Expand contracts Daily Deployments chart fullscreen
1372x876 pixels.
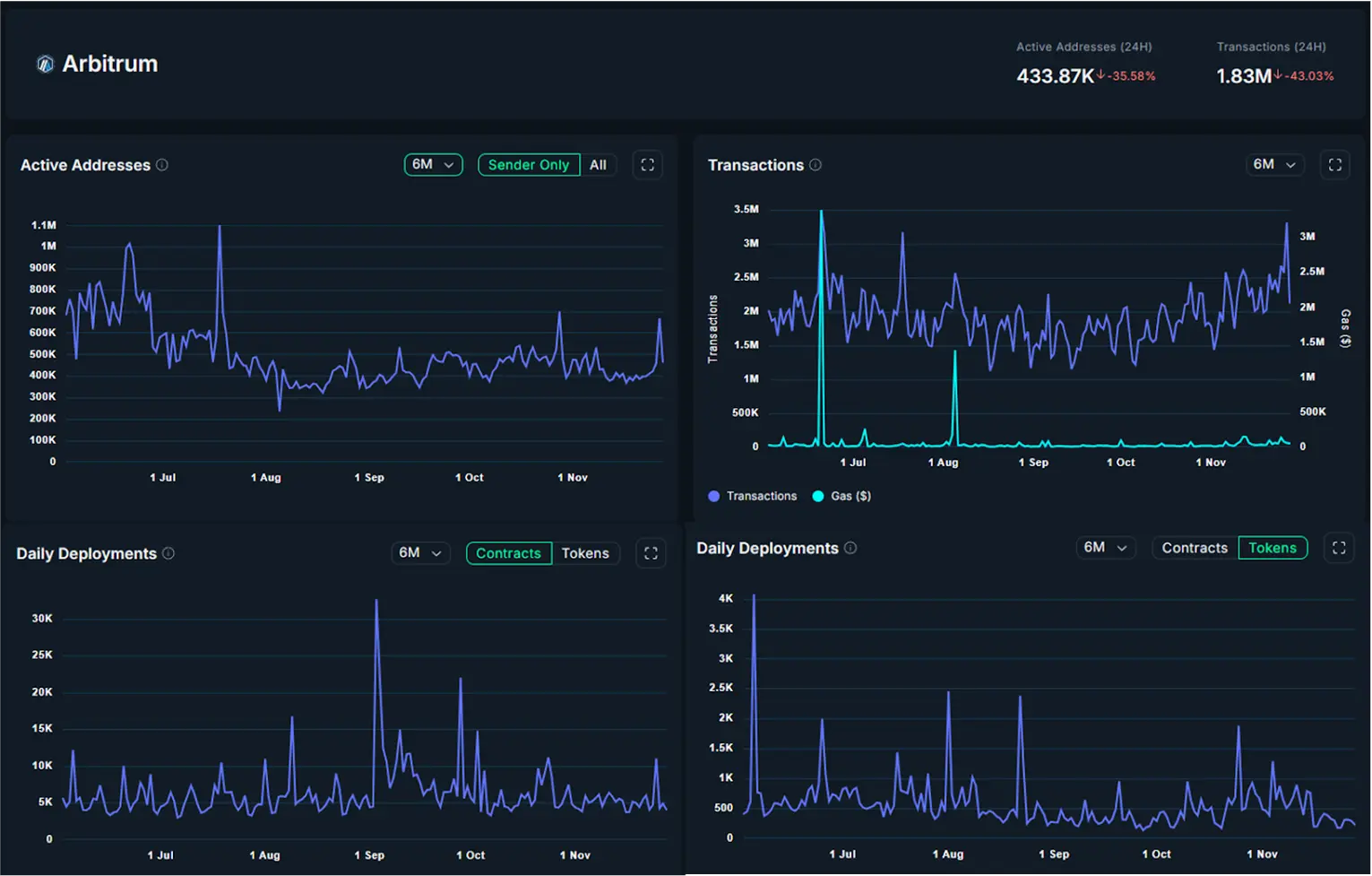(x=651, y=553)
